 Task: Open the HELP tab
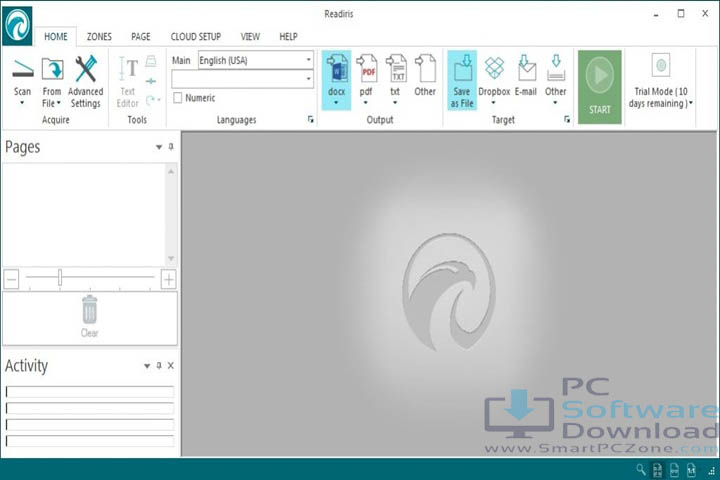pos(288,37)
